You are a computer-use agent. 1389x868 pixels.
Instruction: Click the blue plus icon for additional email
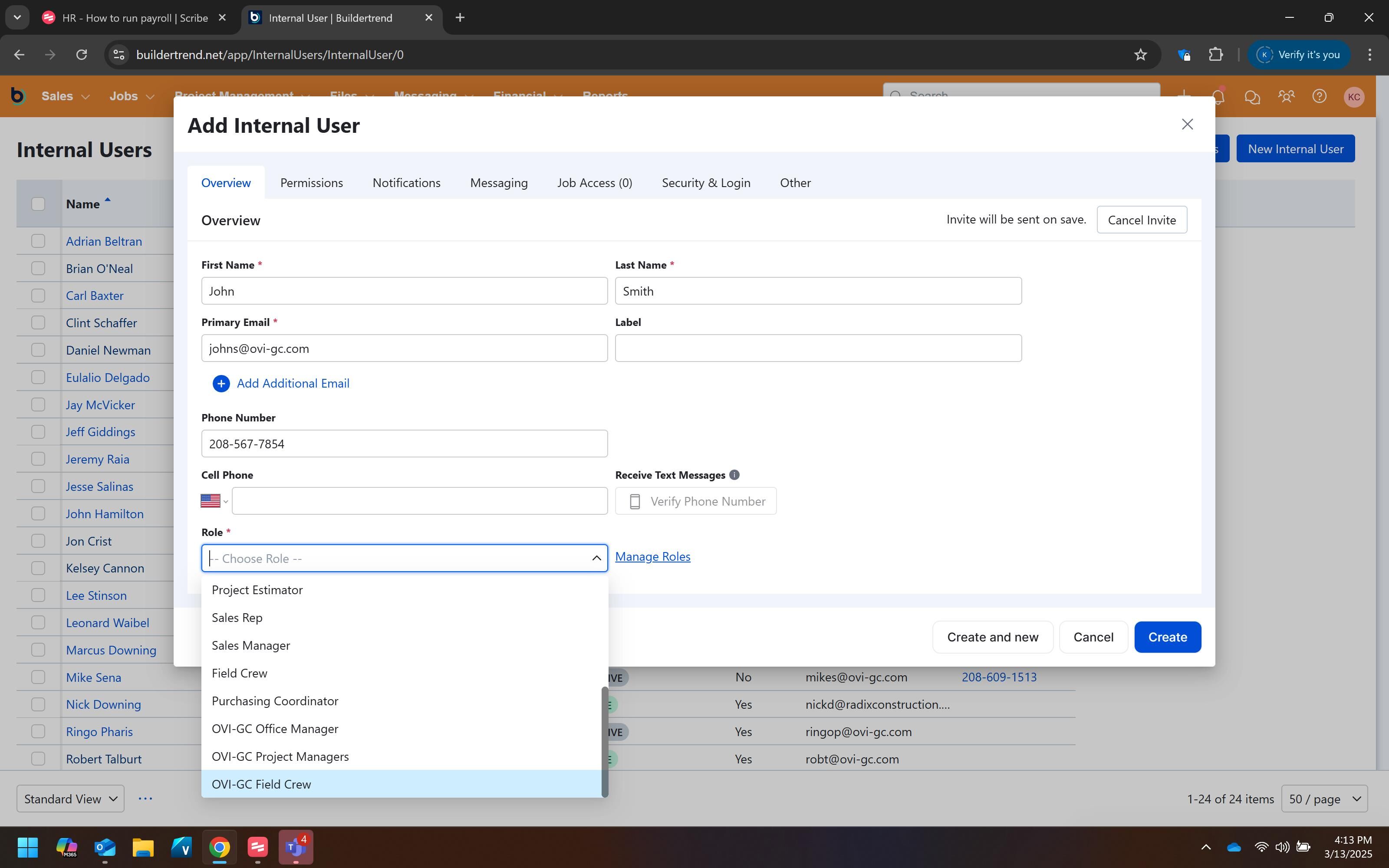[221, 384]
